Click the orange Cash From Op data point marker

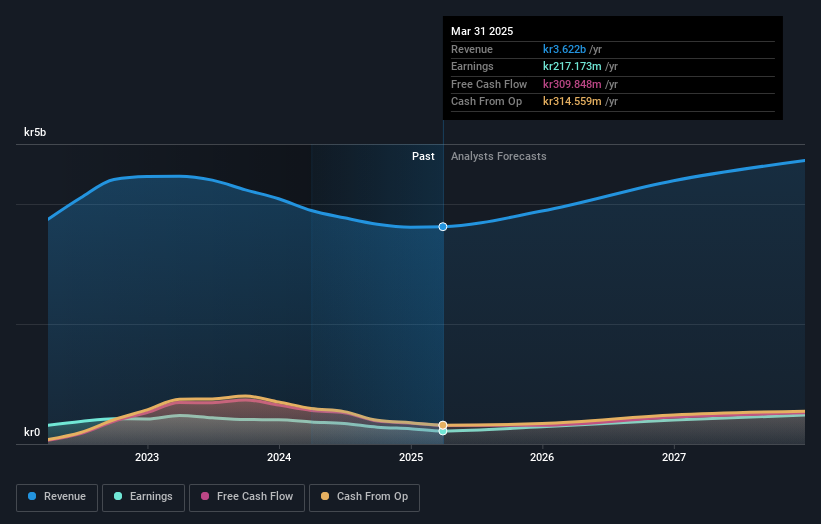(443, 425)
